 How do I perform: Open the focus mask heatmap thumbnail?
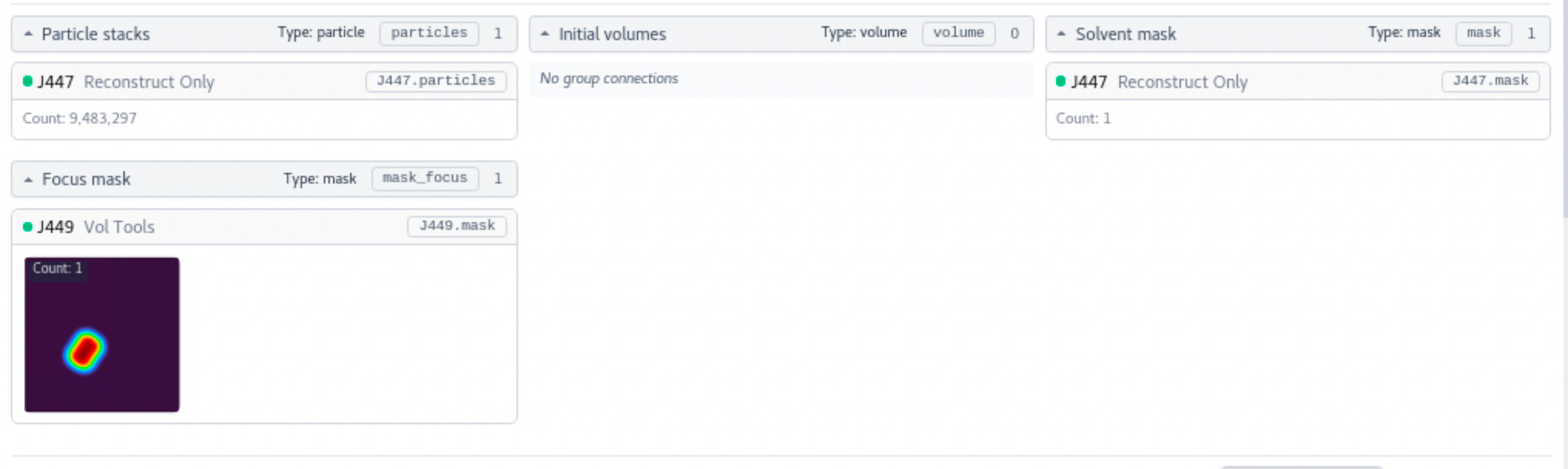[x=102, y=335]
